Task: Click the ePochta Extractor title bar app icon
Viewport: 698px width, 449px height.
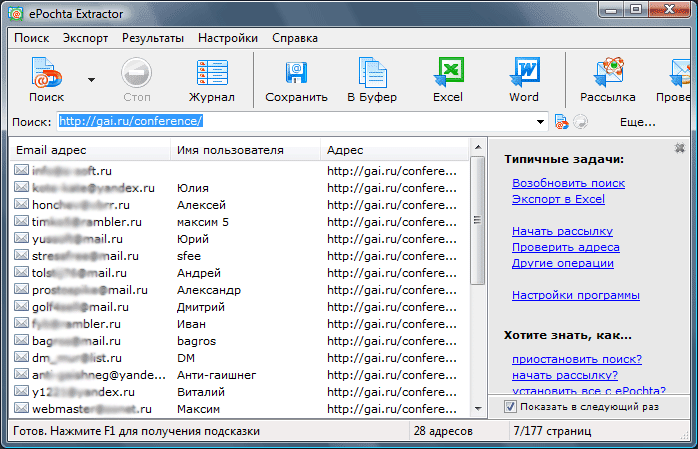Action: (16, 14)
